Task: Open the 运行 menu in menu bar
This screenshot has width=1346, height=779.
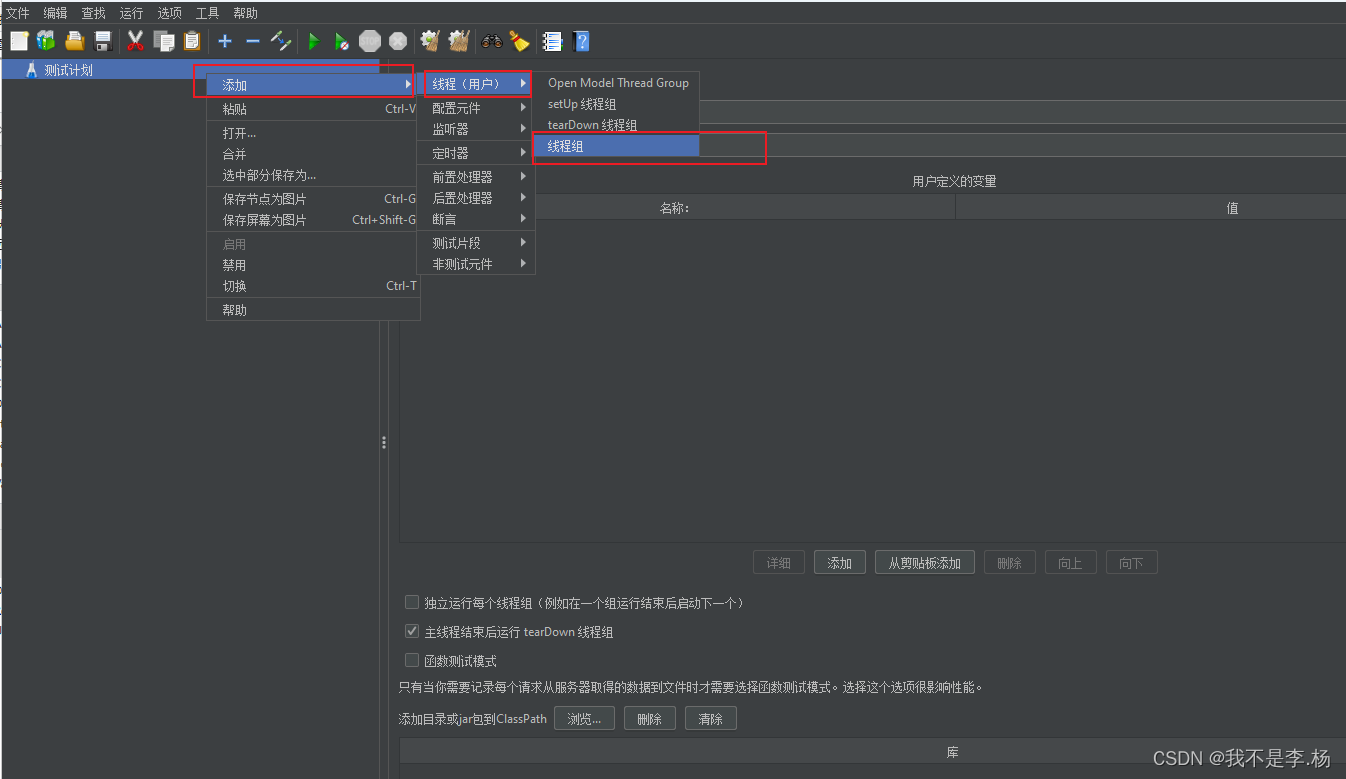Action: click(x=131, y=13)
